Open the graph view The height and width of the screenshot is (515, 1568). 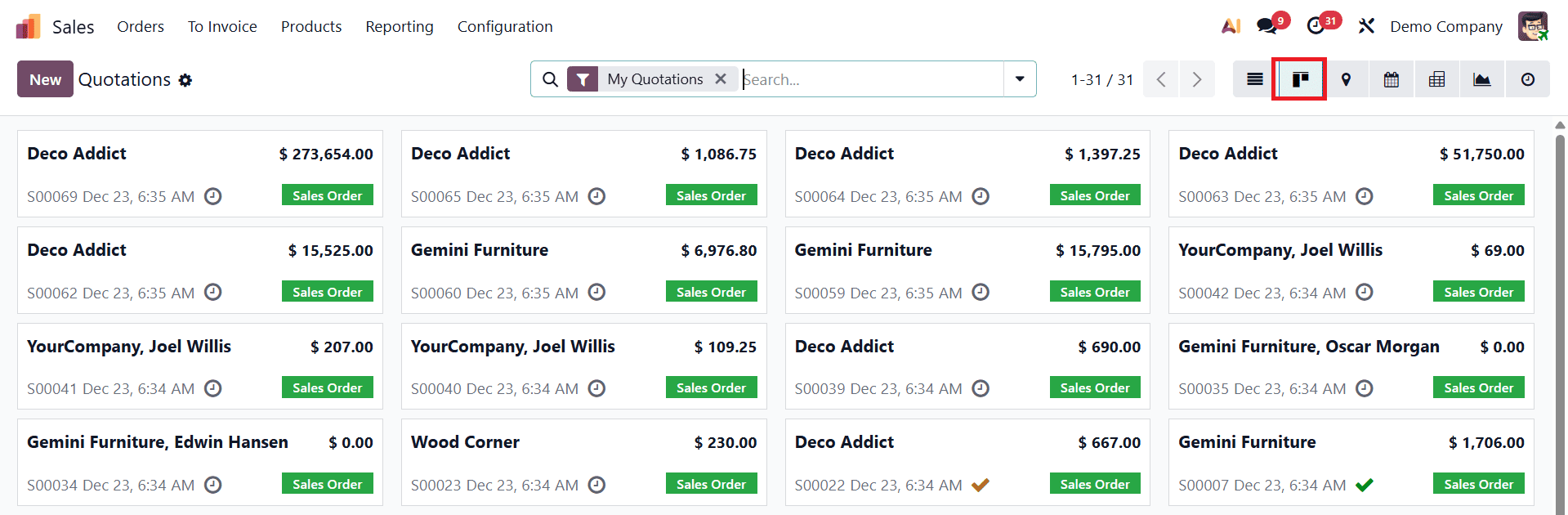coord(1482,78)
